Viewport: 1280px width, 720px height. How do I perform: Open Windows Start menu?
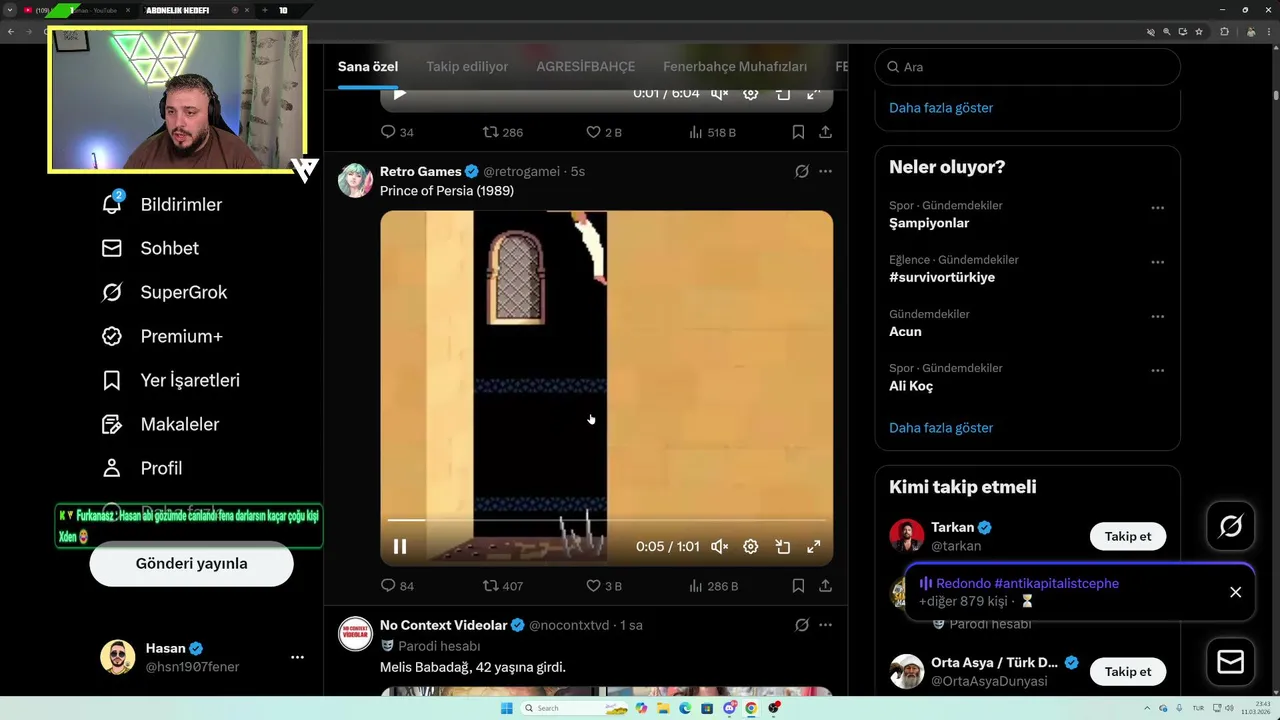click(x=506, y=708)
